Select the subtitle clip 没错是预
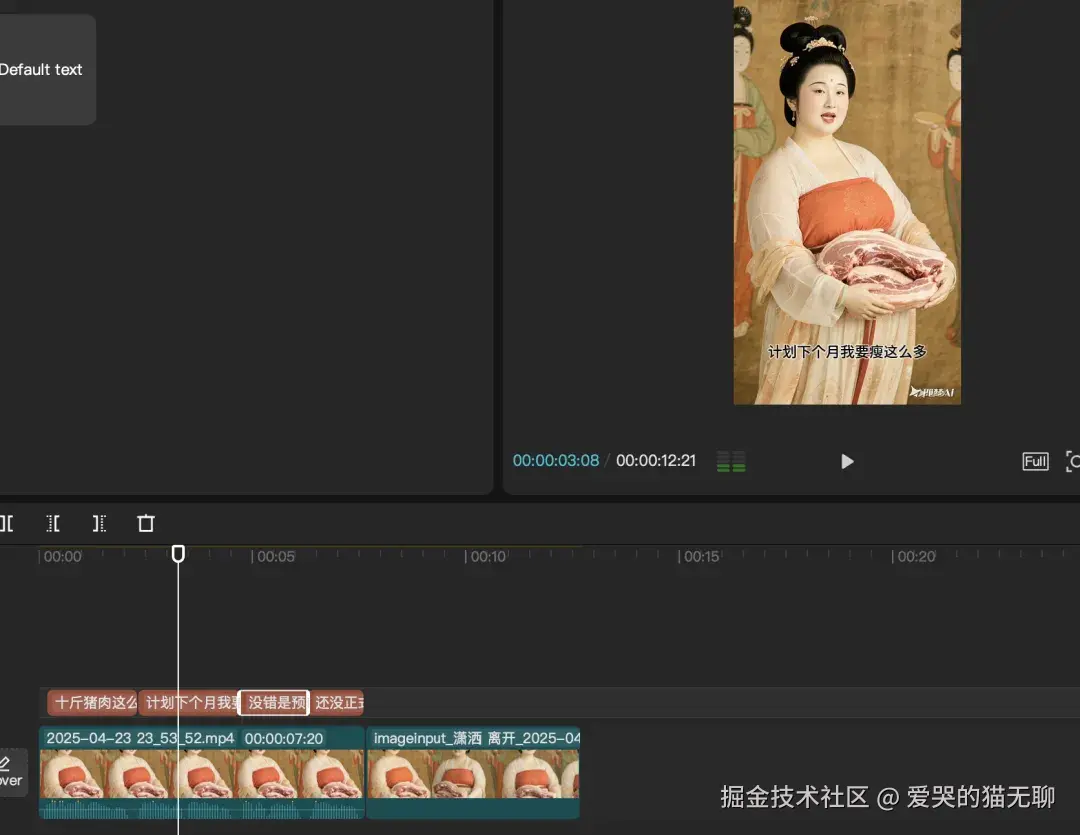 [273, 703]
